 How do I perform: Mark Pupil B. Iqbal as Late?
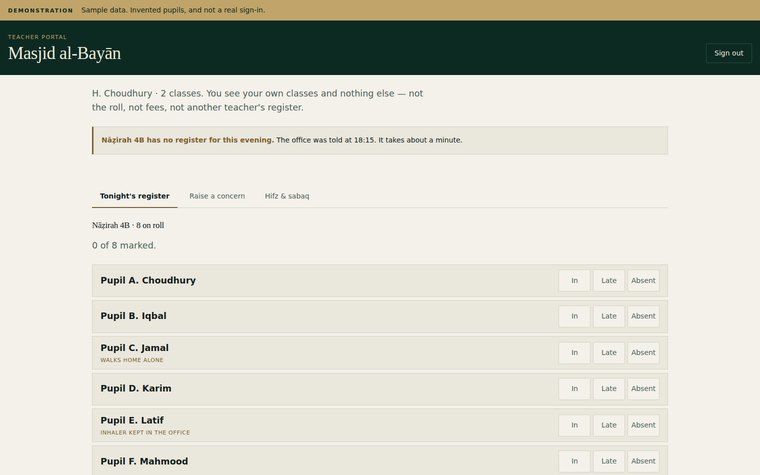pyautogui.click(x=609, y=316)
